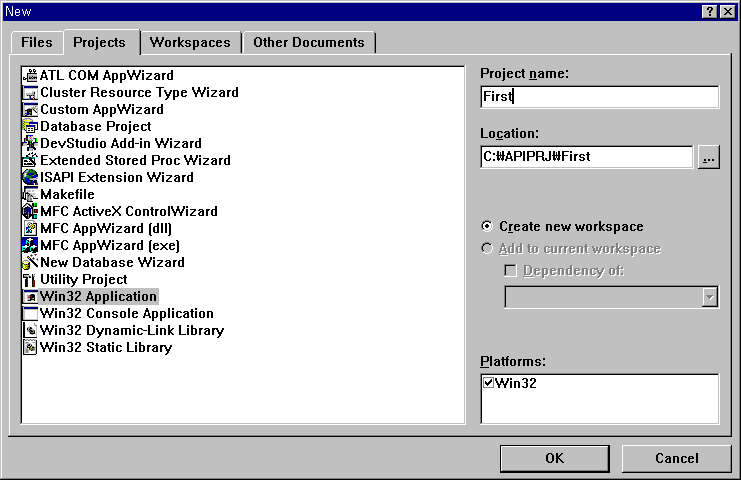Select MFC AppWizard (exe) text

coord(110,246)
